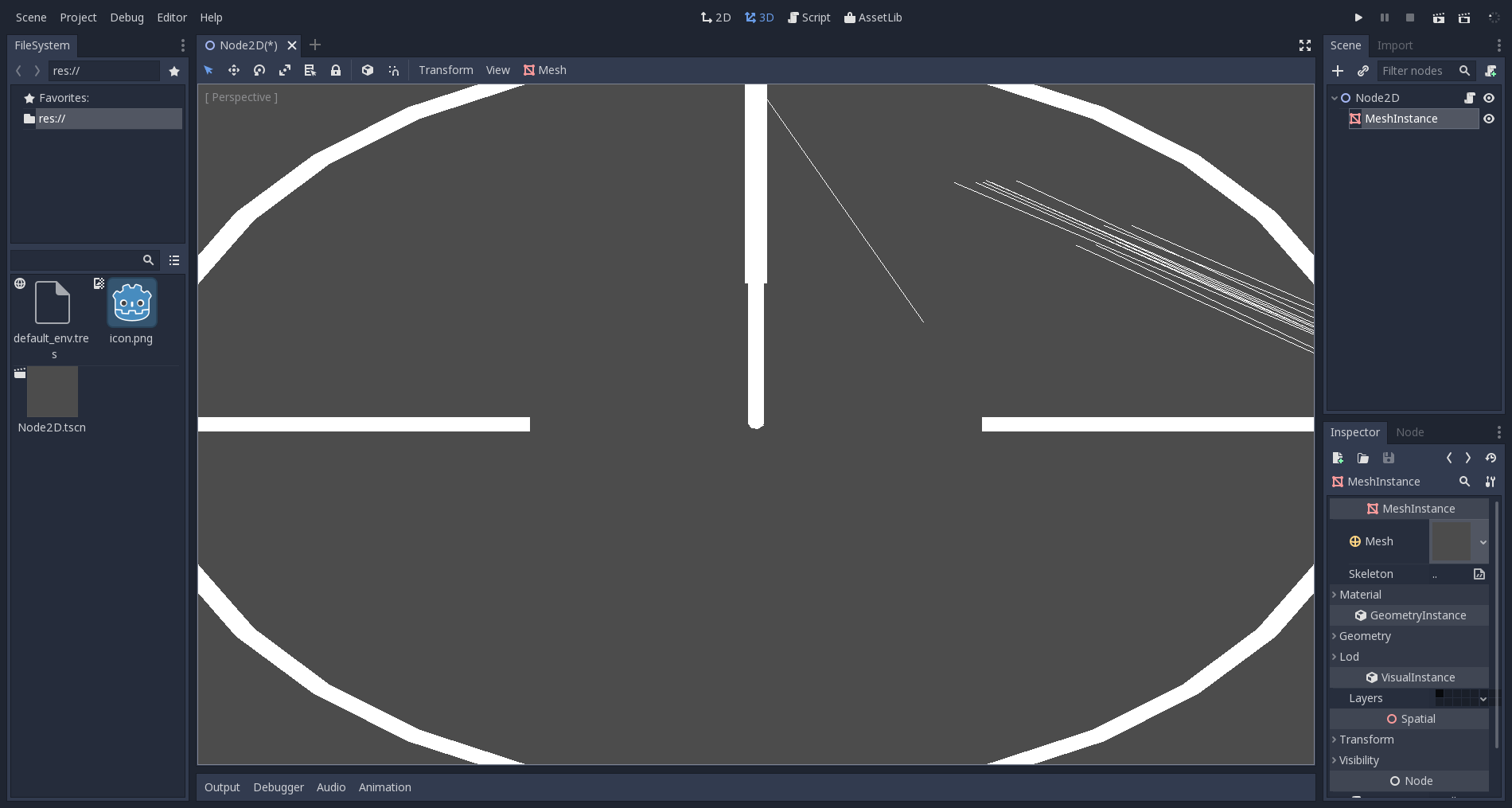Expand Geometry section in Inspector

click(x=1409, y=636)
